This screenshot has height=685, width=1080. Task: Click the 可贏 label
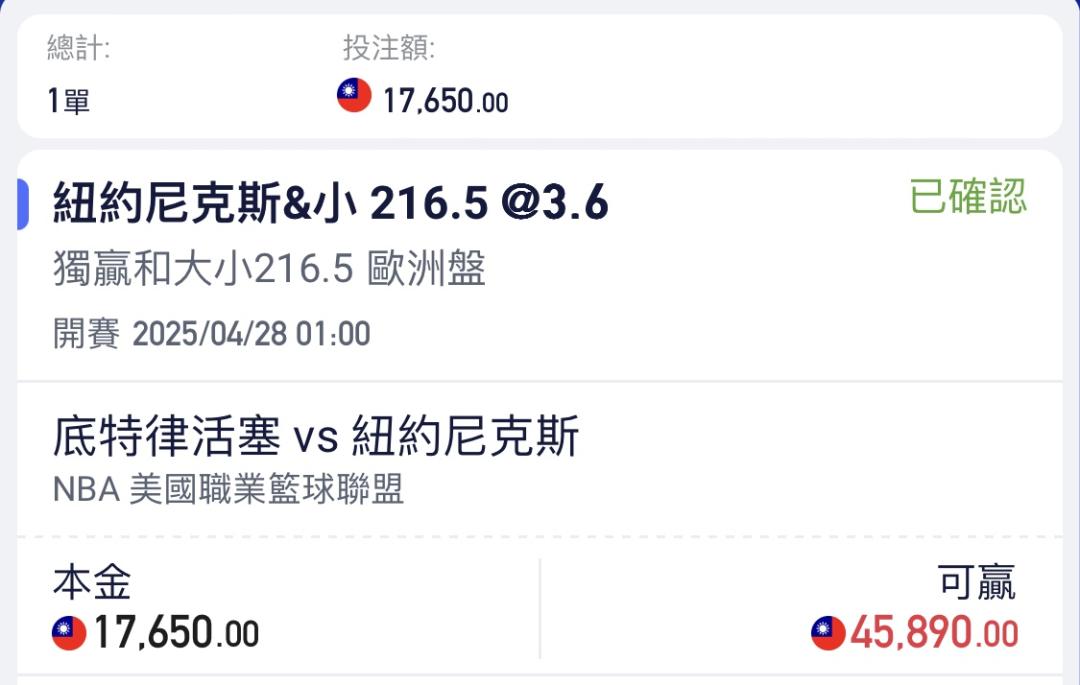977,582
